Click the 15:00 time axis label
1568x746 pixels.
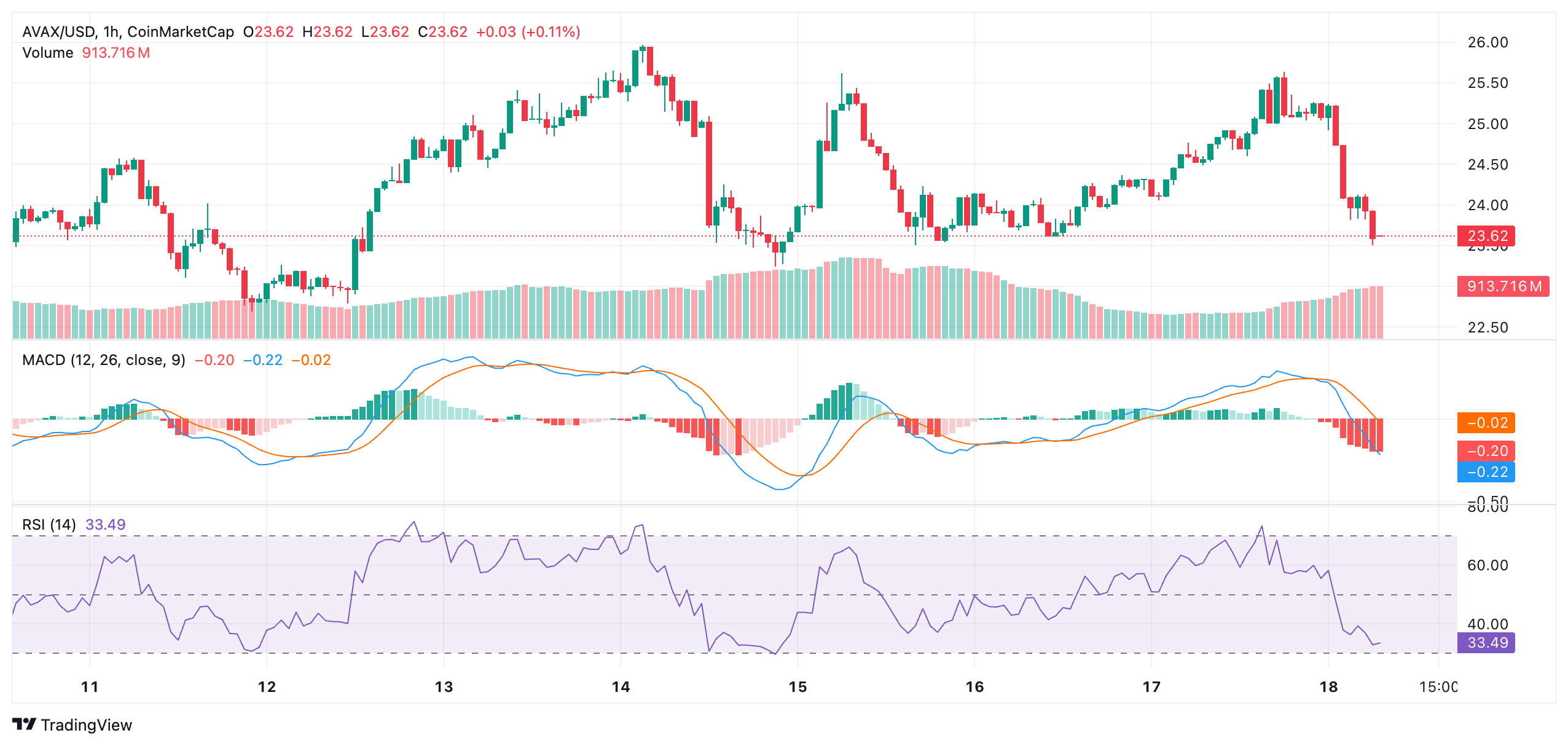[1437, 688]
